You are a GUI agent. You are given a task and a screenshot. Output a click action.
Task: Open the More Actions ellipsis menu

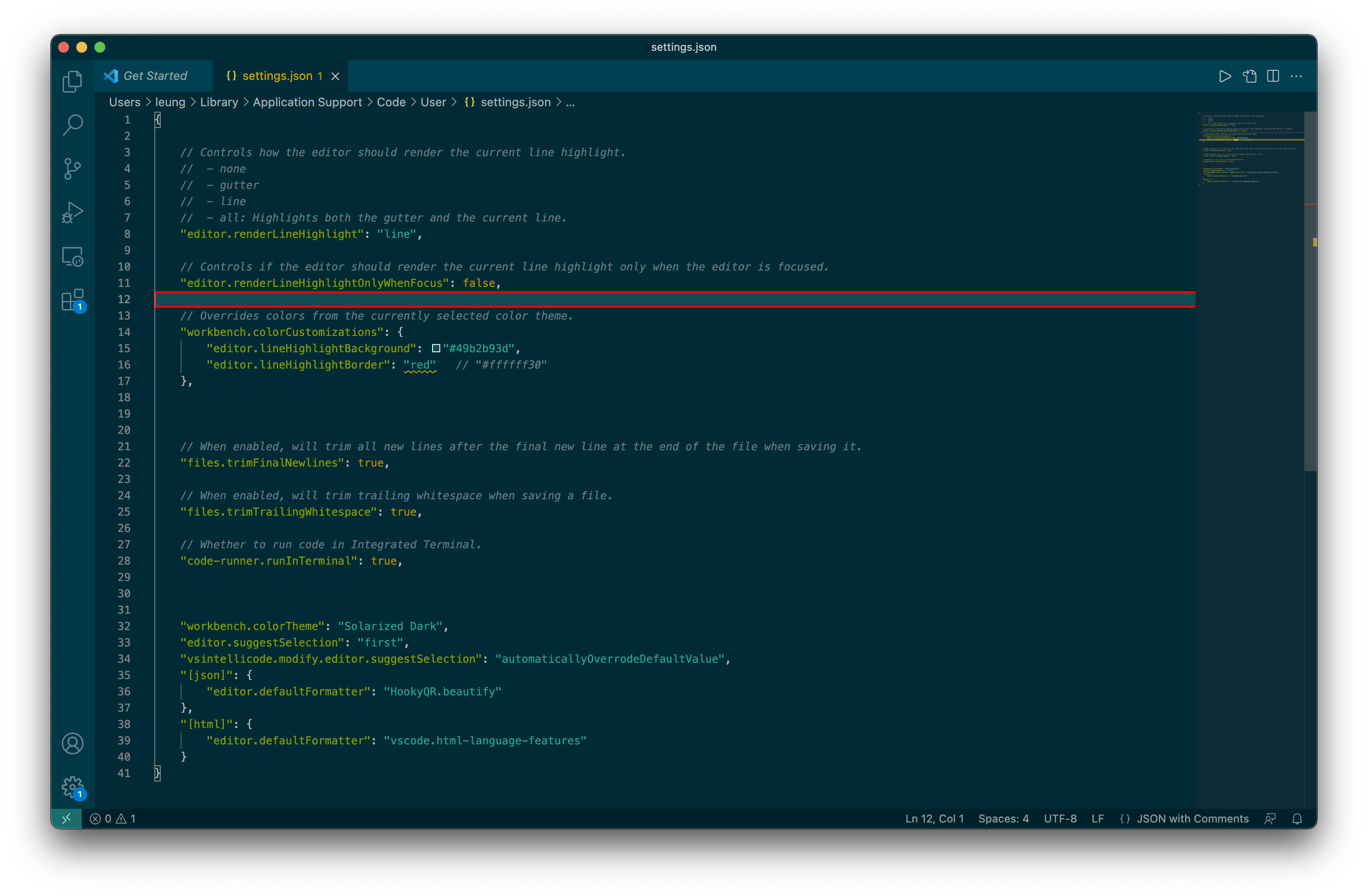click(x=1297, y=76)
